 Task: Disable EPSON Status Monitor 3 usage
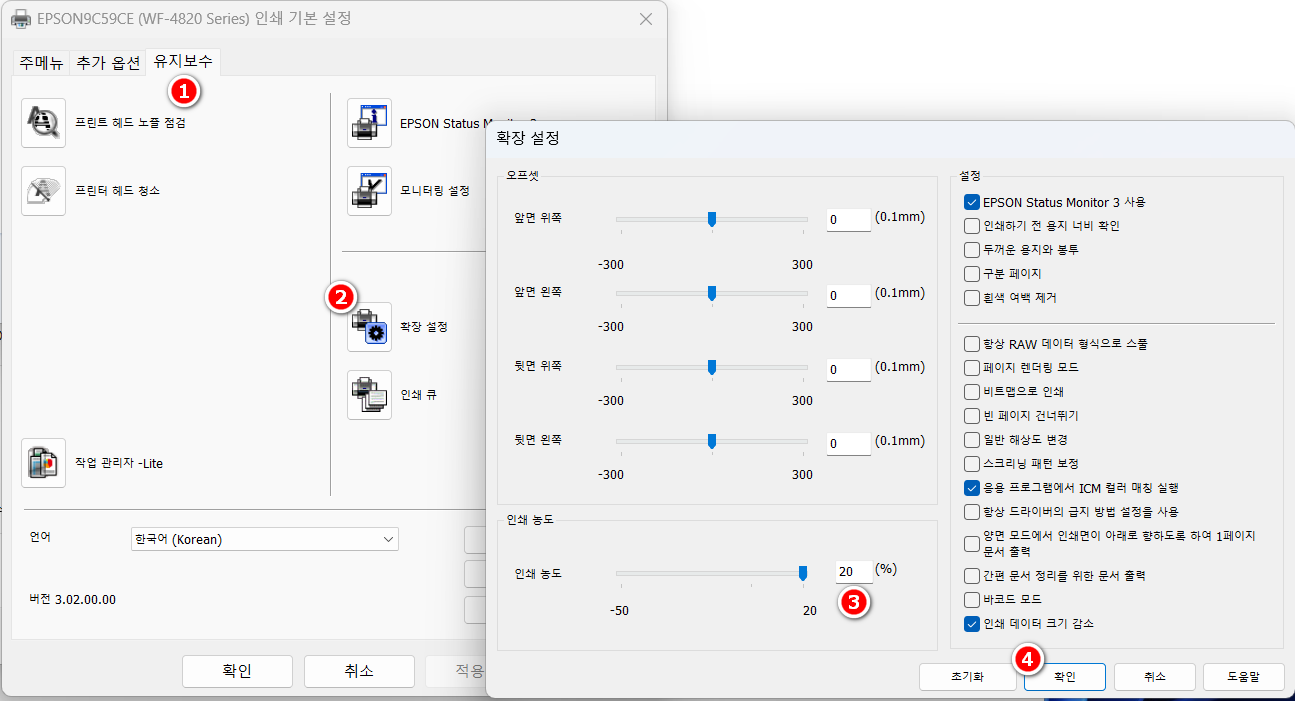(x=971, y=201)
